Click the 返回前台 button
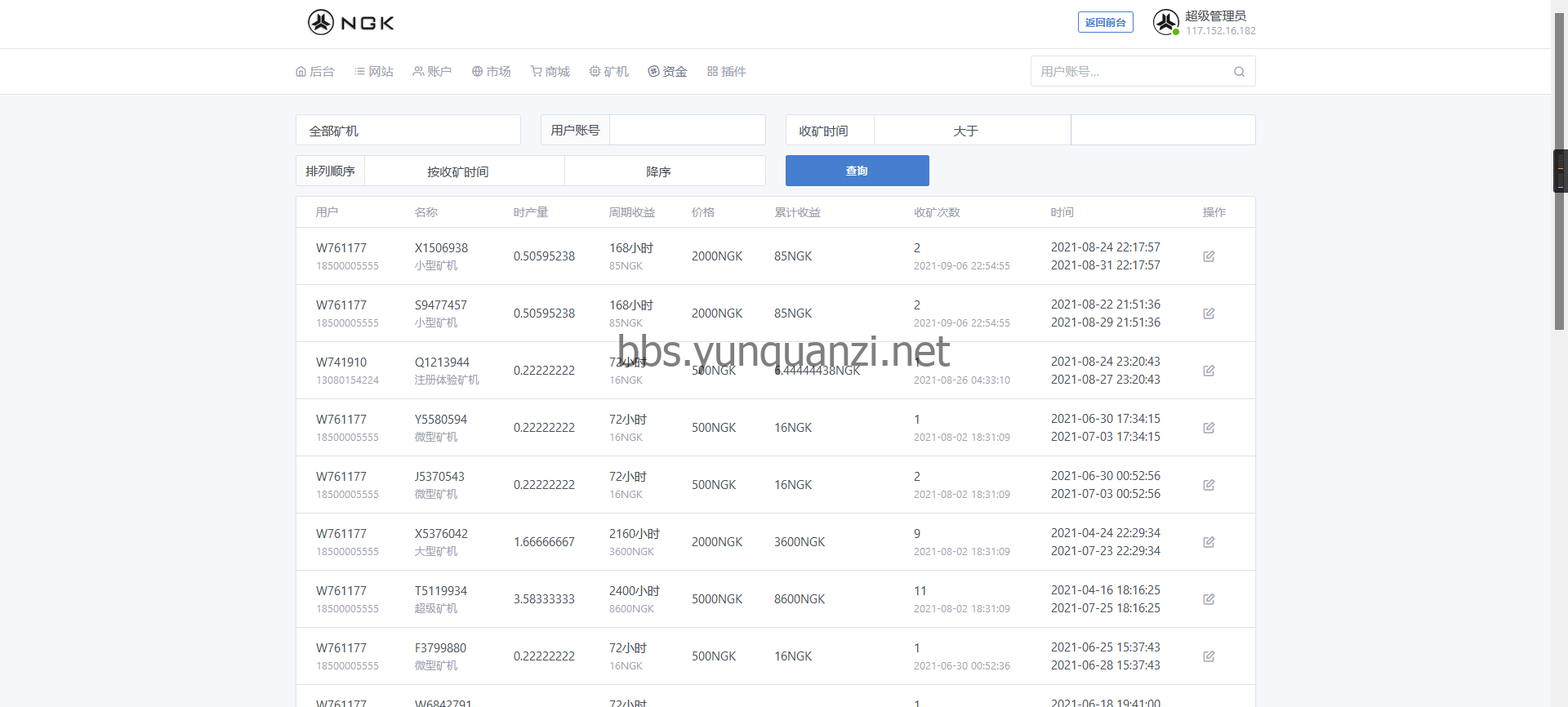Image resolution: width=1568 pixels, height=707 pixels. pyautogui.click(x=1105, y=23)
